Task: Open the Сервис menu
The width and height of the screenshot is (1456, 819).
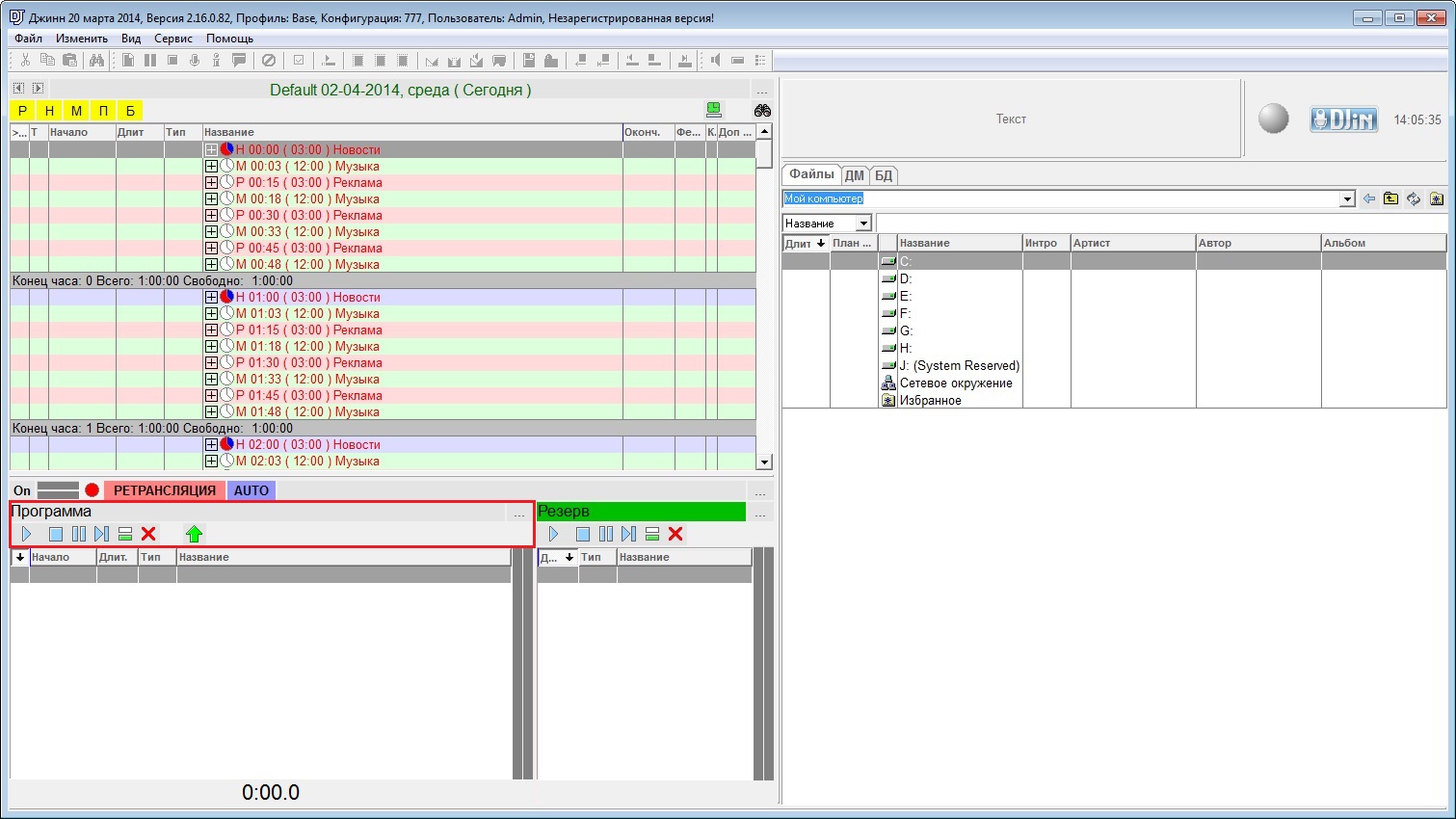Action: (173, 39)
